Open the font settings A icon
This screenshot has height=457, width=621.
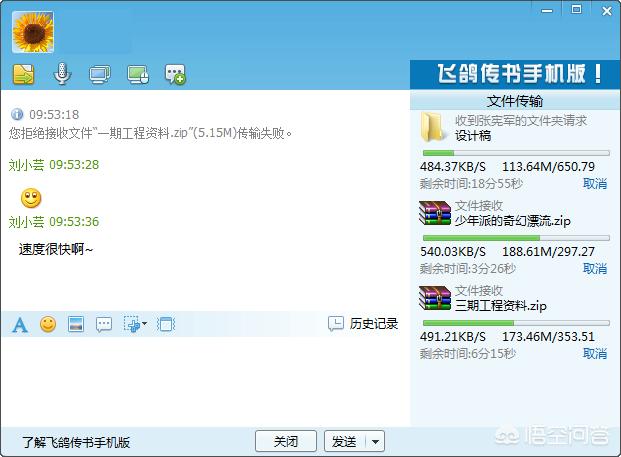point(20,325)
